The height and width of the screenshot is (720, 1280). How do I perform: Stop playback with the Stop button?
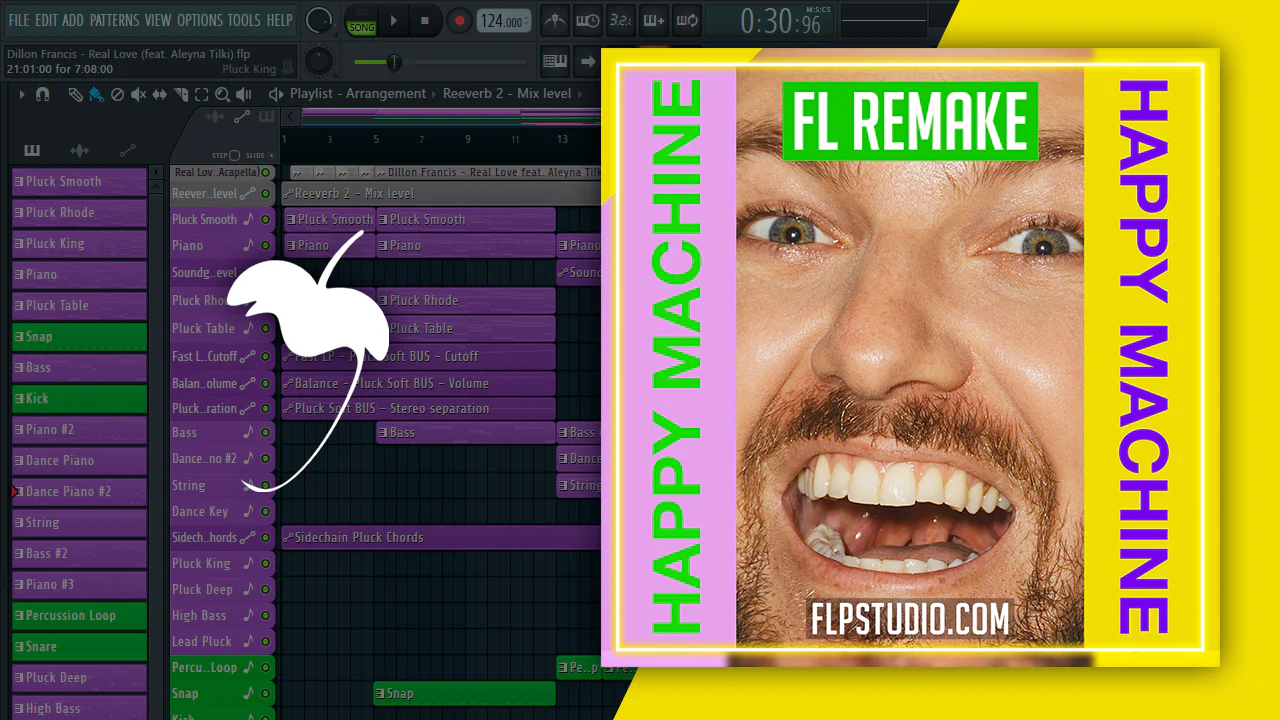coord(424,21)
